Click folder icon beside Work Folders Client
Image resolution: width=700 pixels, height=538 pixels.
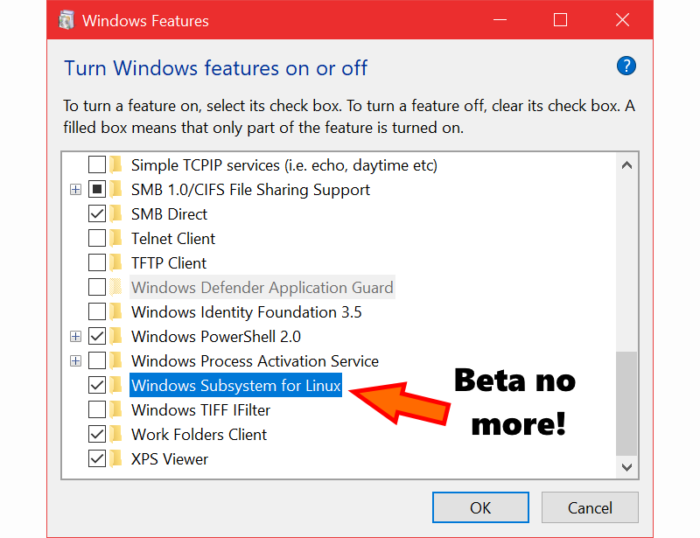pyautogui.click(x=116, y=434)
